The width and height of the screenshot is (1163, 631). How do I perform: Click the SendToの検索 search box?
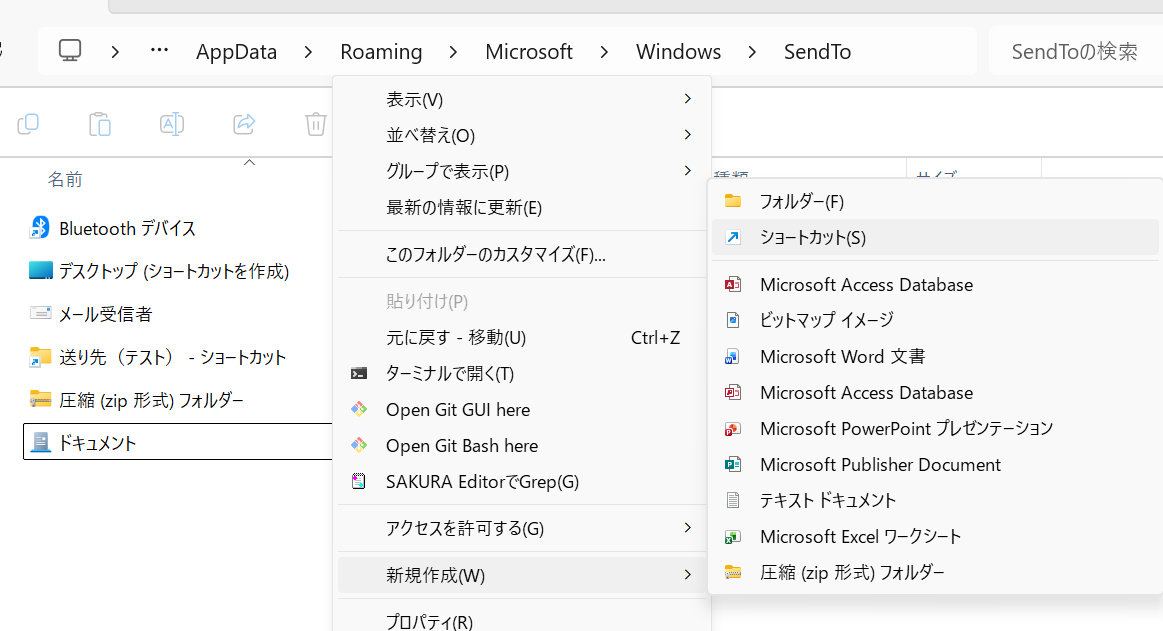(1075, 51)
